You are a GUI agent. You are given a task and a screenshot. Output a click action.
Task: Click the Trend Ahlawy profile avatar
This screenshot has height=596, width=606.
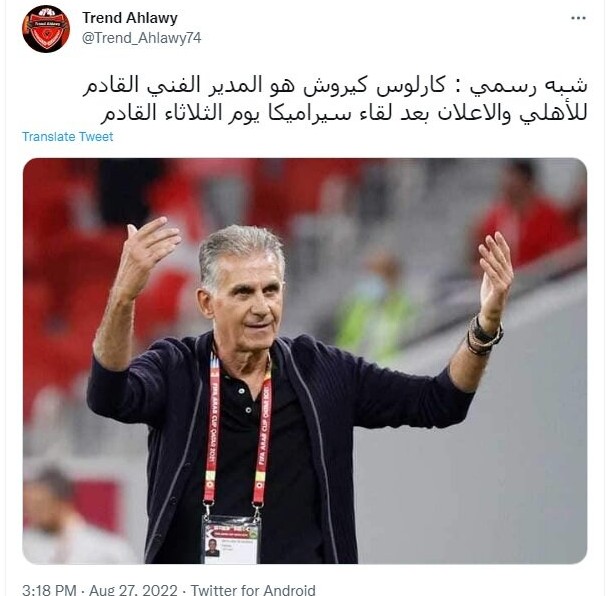pos(46,29)
